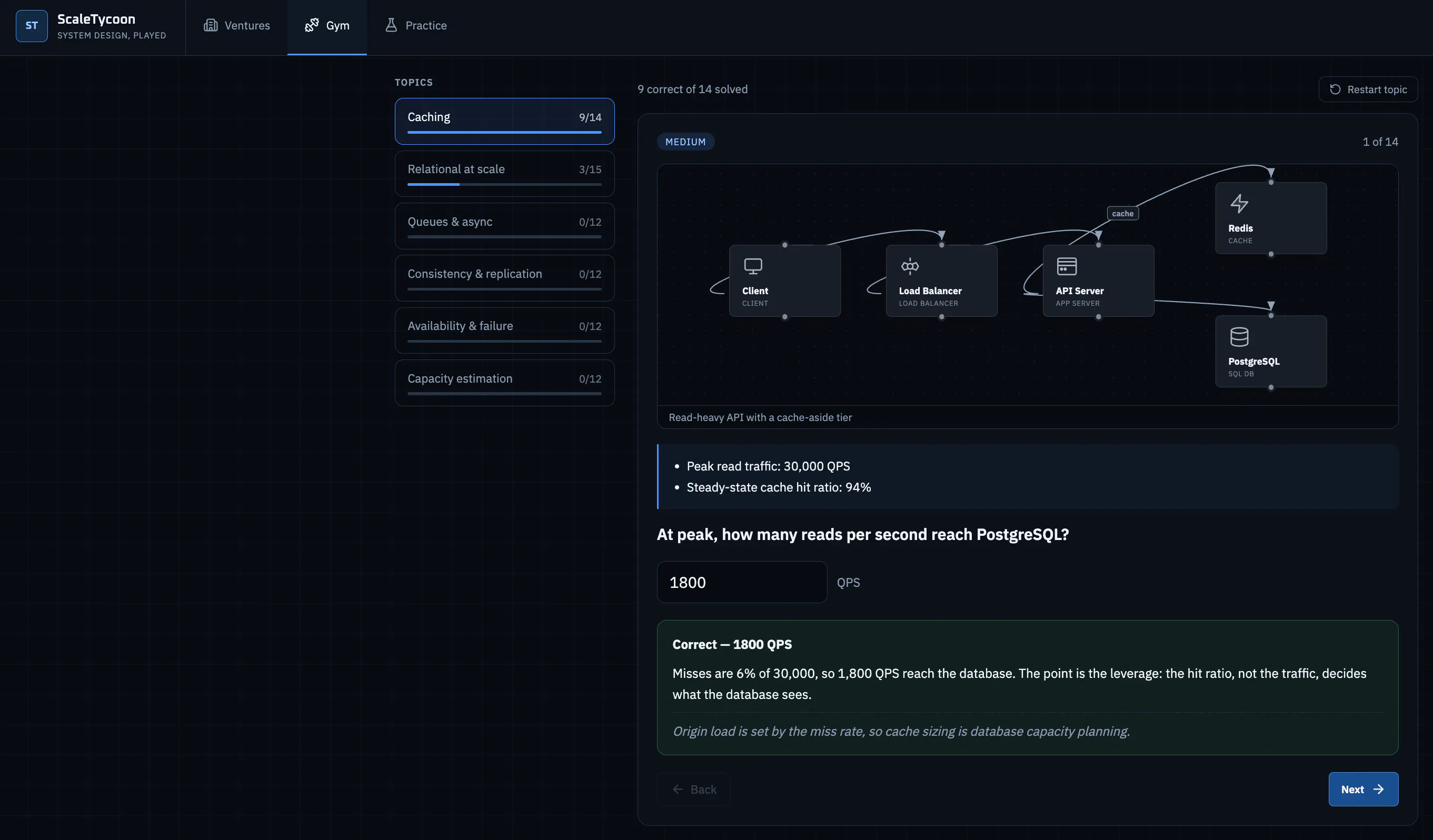Viewport: 1433px width, 840px height.
Task: Click the Queues & async progress bar
Action: (x=504, y=237)
